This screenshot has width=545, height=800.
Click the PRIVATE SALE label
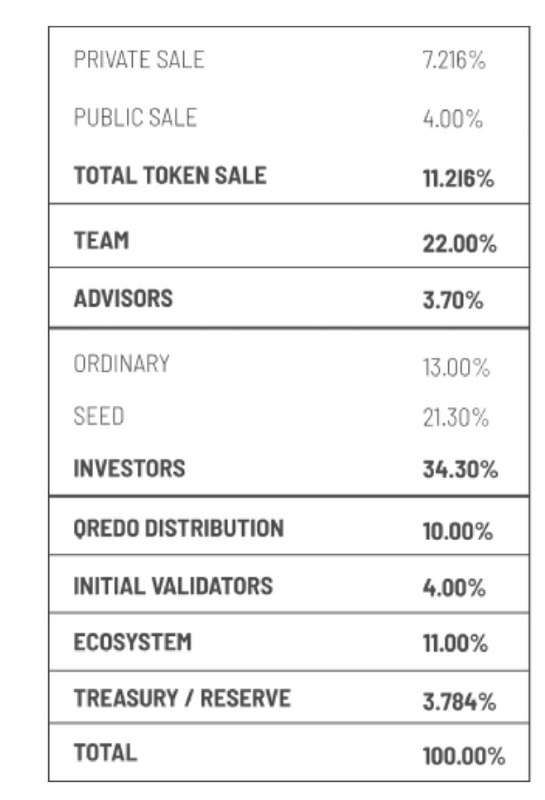tap(139, 60)
